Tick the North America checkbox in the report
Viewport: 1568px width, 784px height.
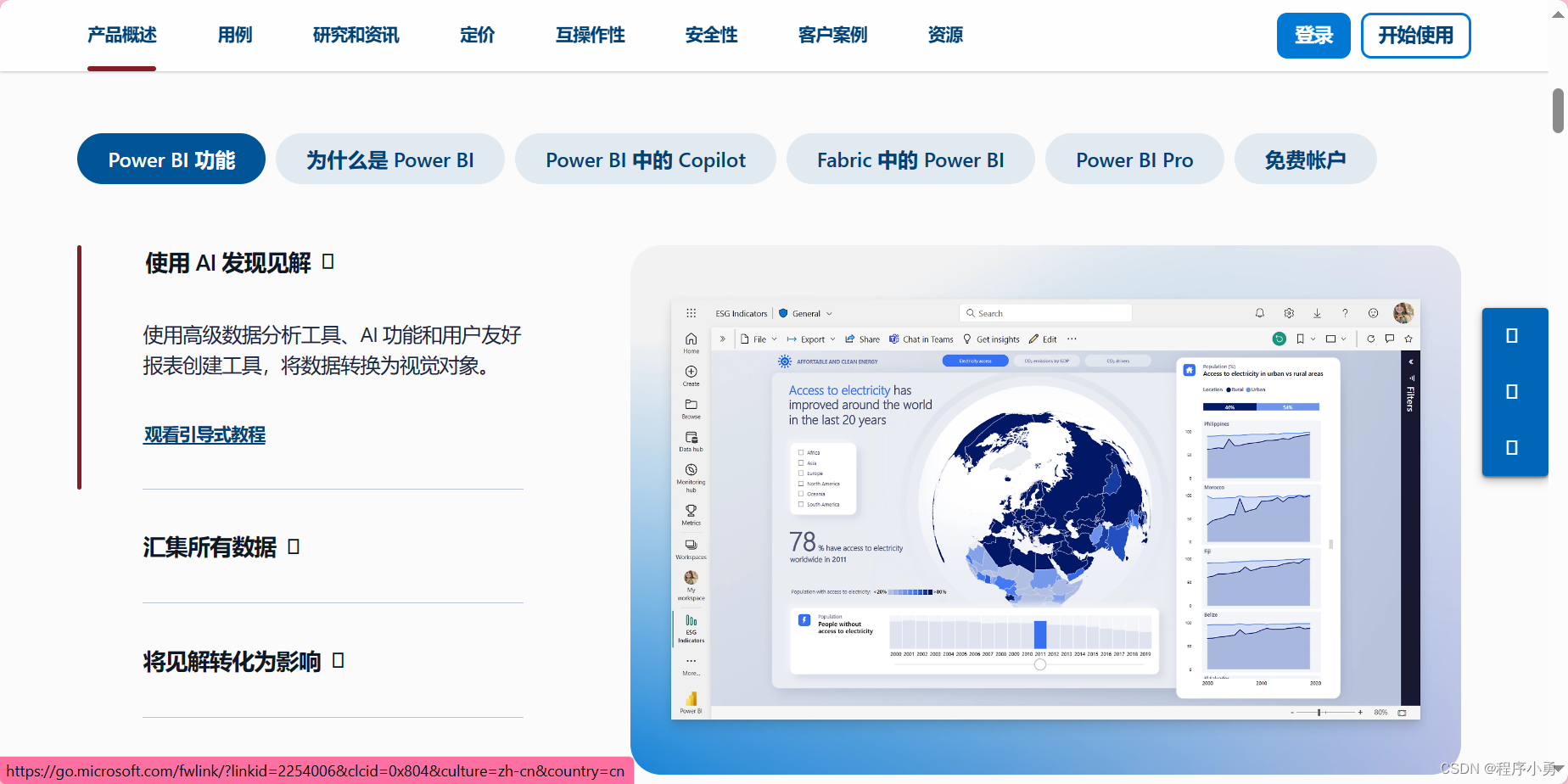801,484
